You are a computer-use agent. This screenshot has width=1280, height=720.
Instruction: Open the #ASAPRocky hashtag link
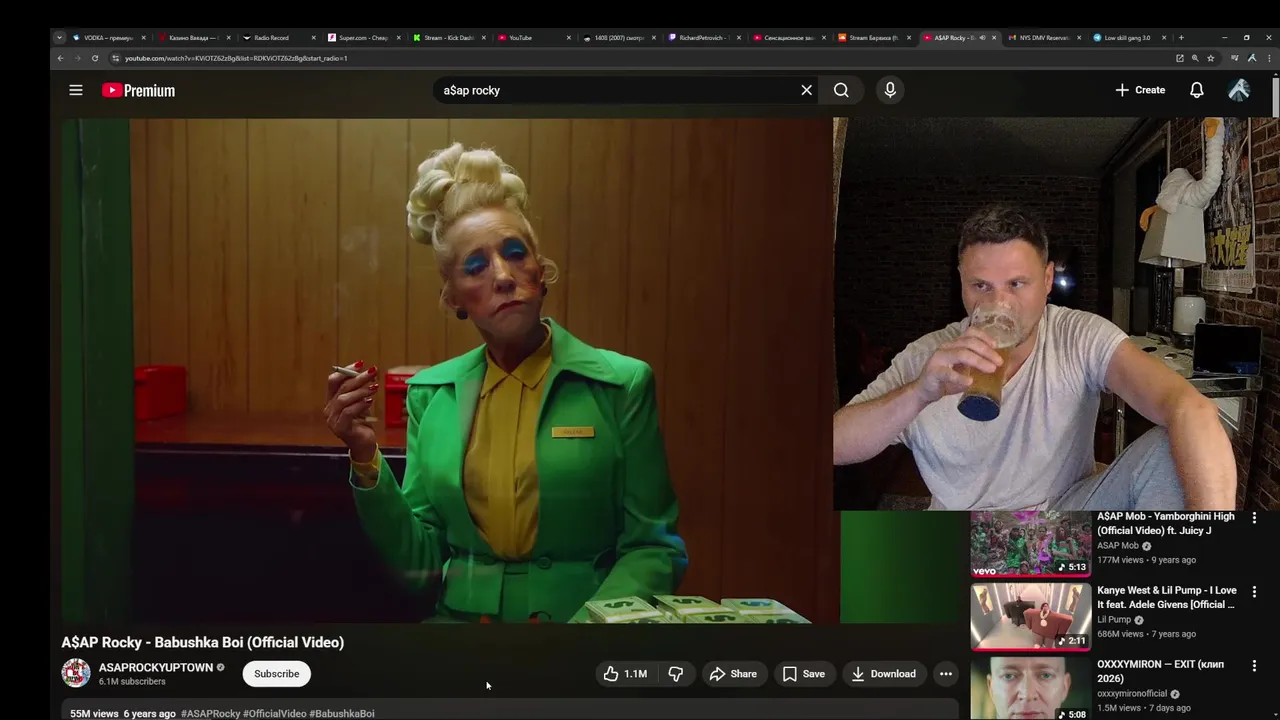211,714
